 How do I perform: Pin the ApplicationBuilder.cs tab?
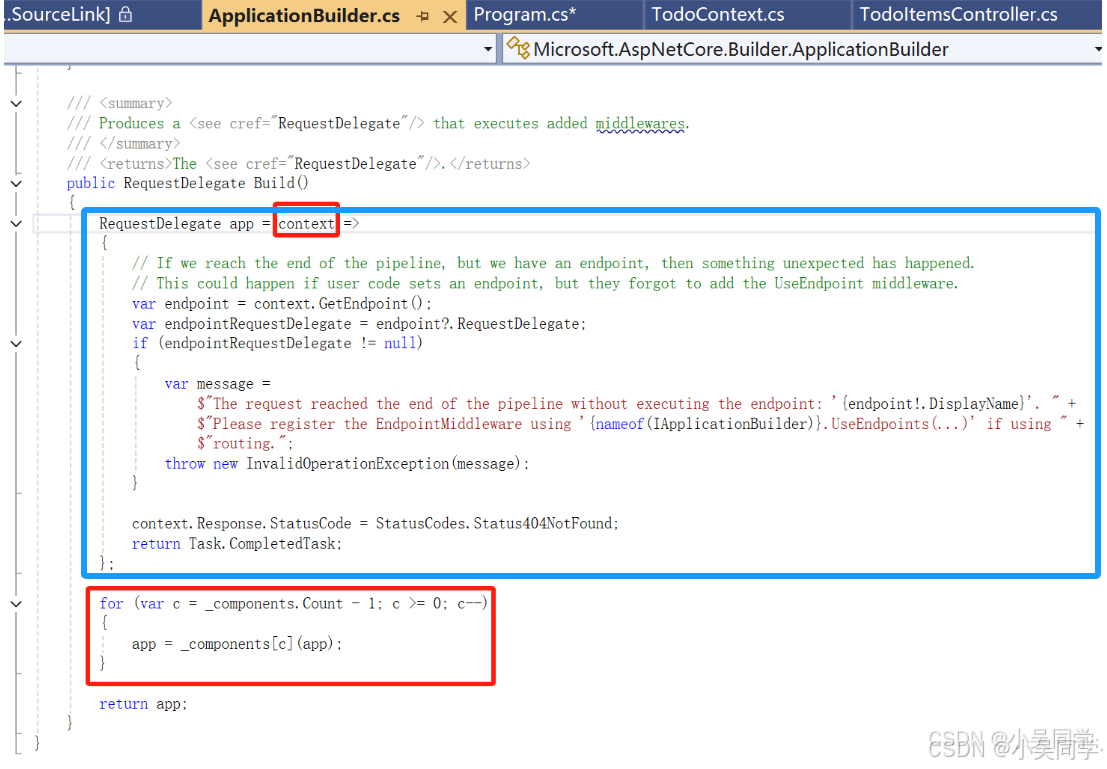point(423,16)
